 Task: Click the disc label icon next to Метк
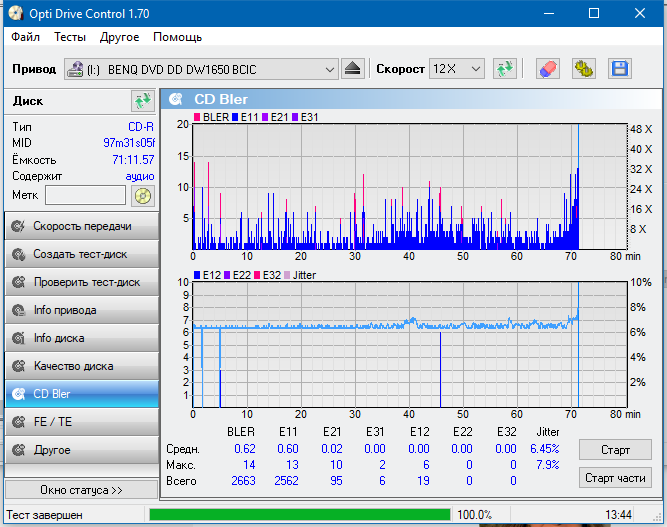tap(143, 195)
